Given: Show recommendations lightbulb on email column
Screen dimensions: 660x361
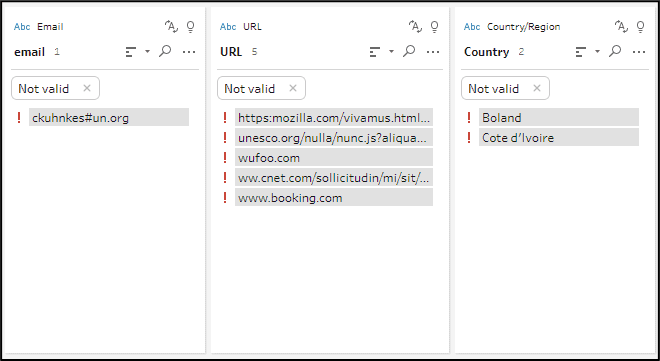Looking at the screenshot, I should [191, 27].
